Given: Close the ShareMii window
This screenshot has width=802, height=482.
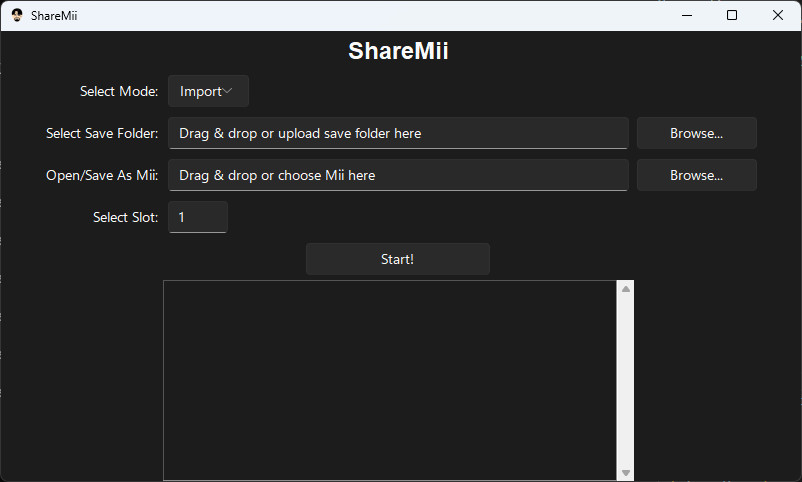Looking at the screenshot, I should (777, 15).
